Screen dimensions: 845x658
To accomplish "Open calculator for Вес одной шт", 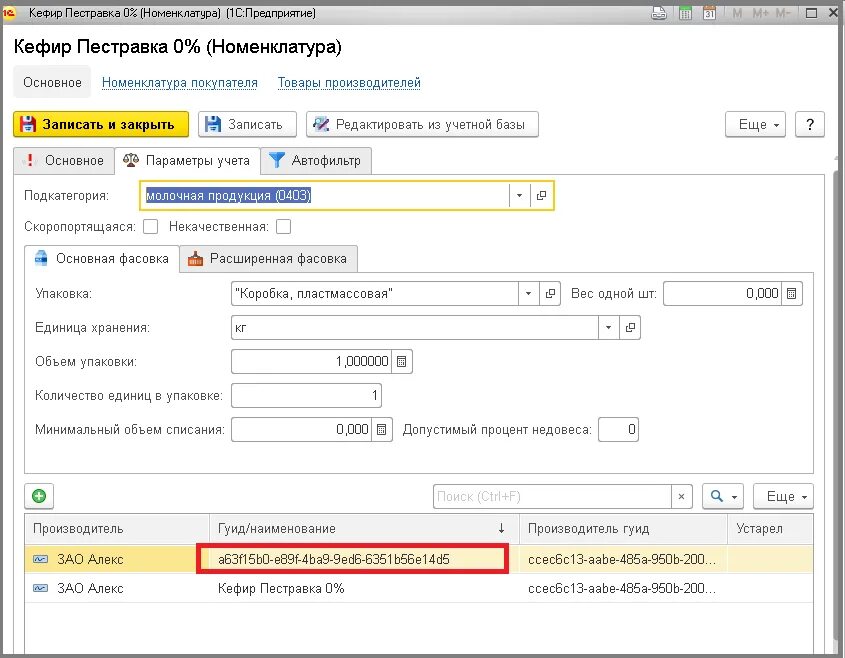I will pos(792,294).
